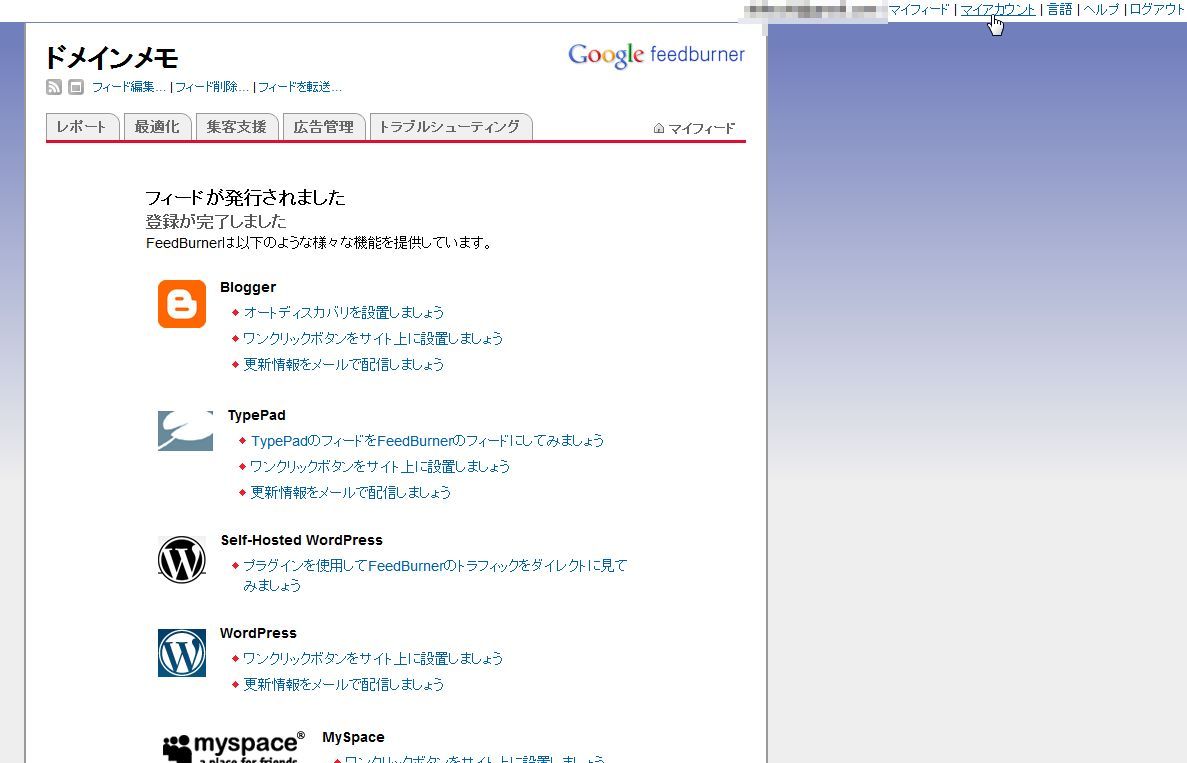Image resolution: width=1187 pixels, height=763 pixels.
Task: Select the 集客支援 tab
Action: [236, 126]
